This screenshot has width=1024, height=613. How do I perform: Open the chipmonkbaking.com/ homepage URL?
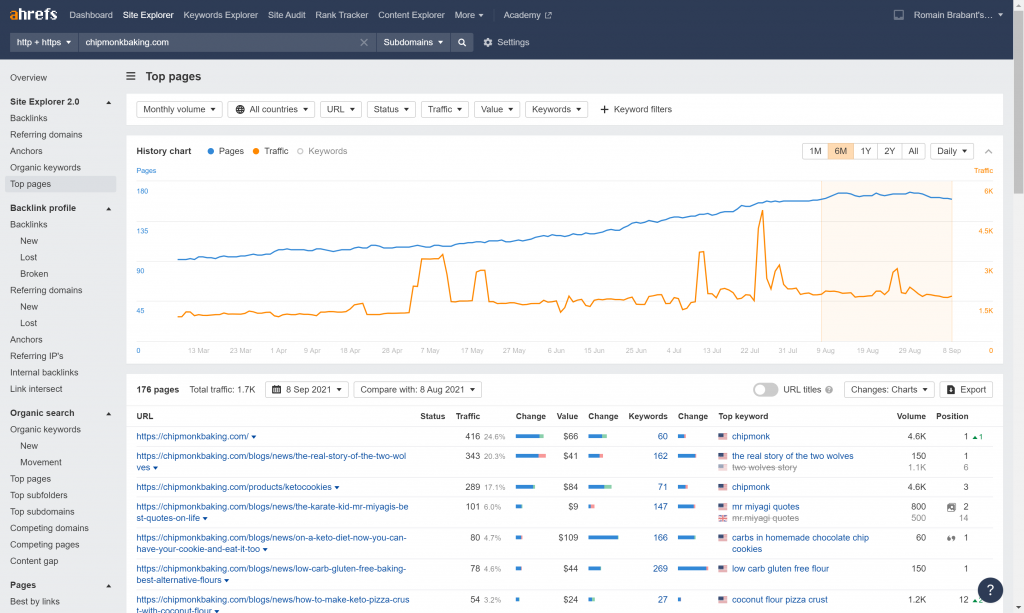point(193,436)
